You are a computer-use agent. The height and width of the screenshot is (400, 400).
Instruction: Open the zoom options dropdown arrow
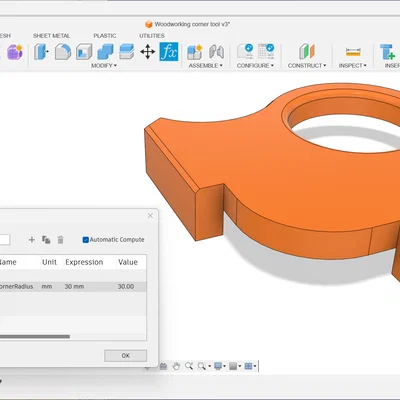[x=210, y=366]
